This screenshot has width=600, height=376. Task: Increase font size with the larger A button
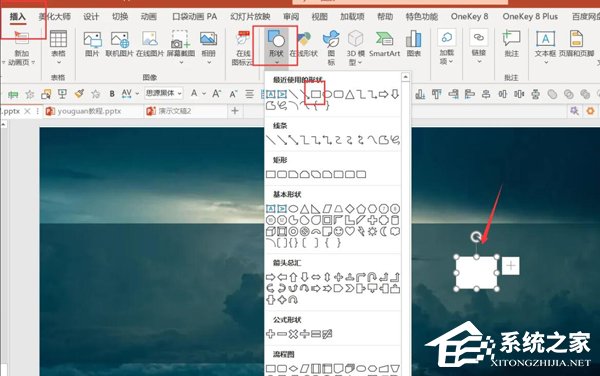216,93
